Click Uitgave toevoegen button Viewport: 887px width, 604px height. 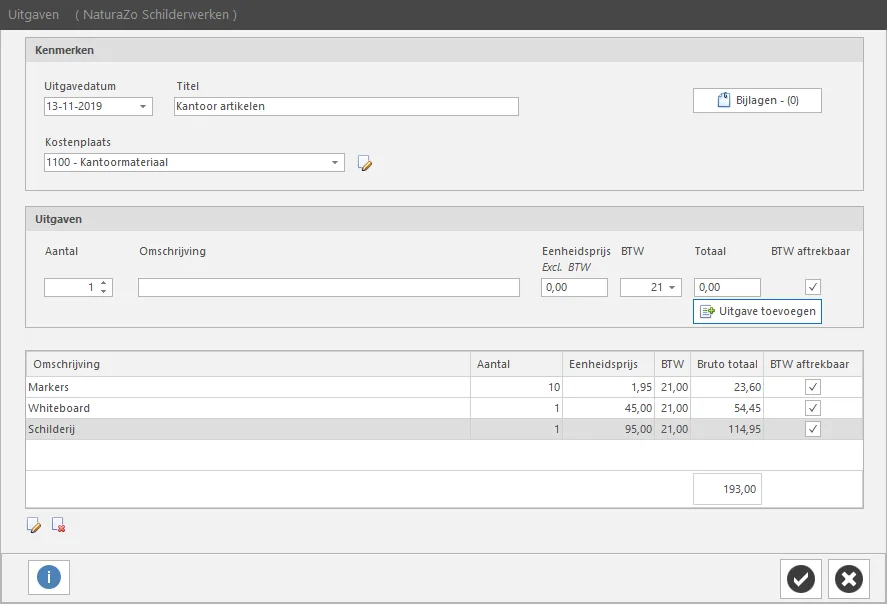point(757,312)
